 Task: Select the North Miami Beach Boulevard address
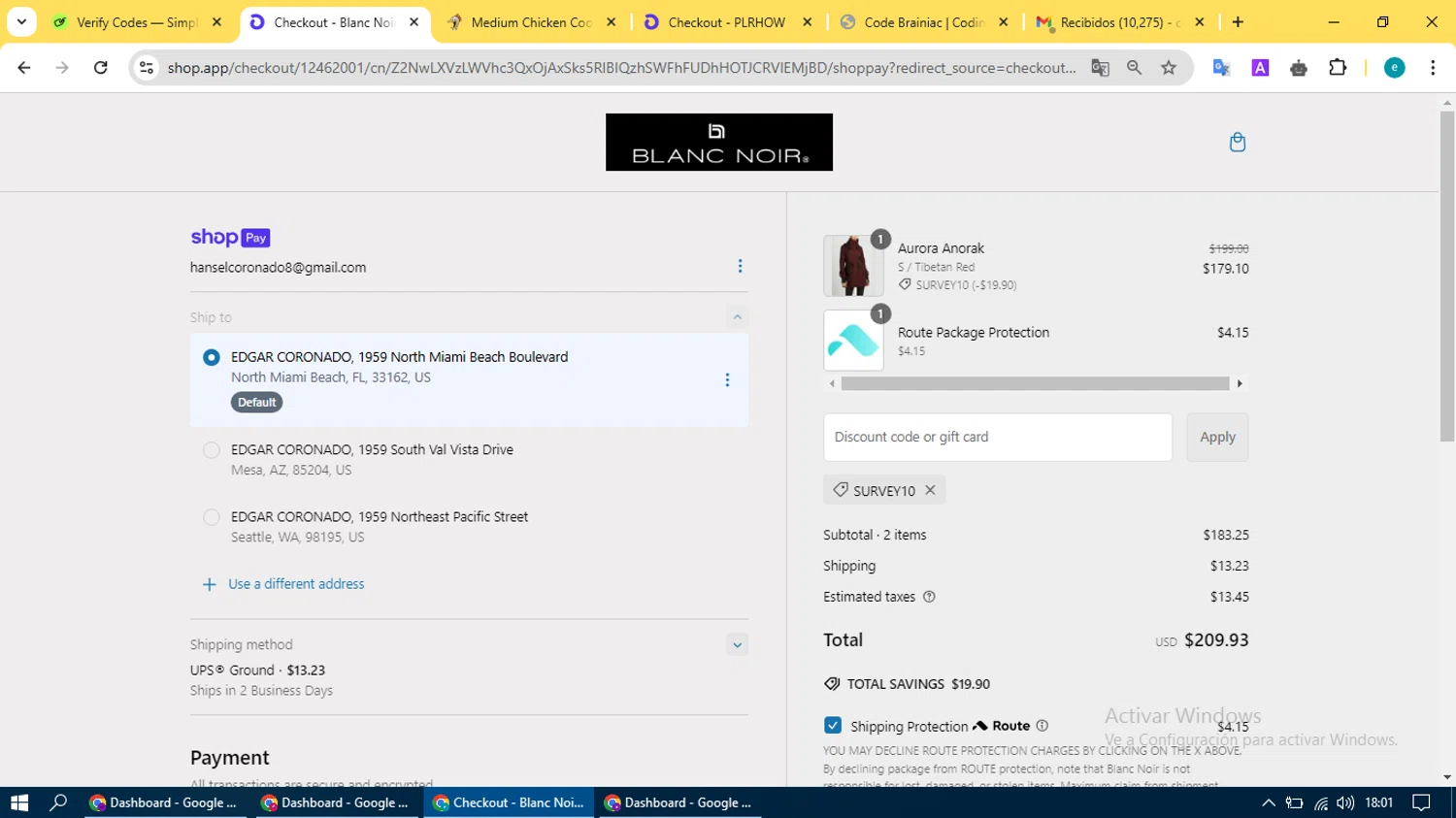(x=212, y=357)
